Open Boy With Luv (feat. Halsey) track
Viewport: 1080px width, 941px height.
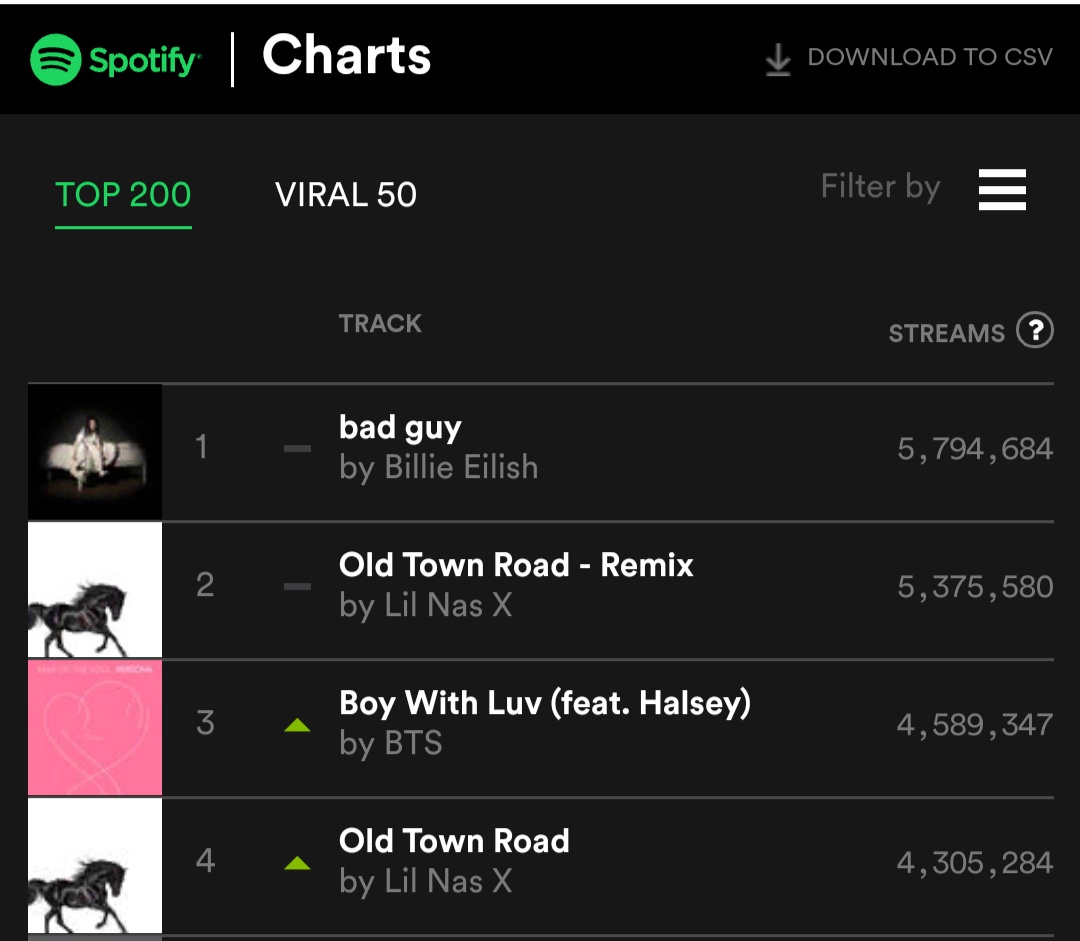point(545,703)
